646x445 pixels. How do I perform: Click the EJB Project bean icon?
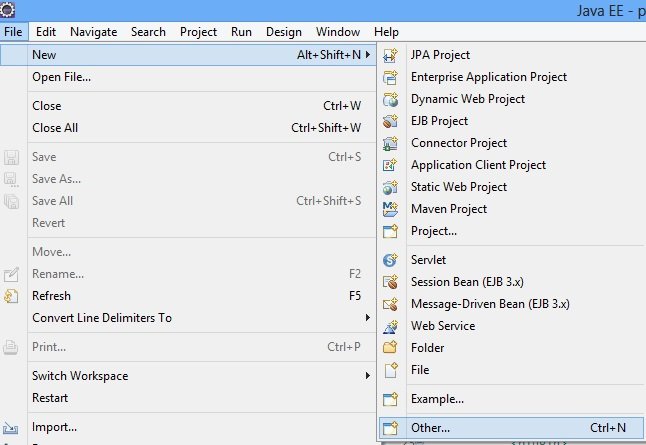pyautogui.click(x=390, y=121)
